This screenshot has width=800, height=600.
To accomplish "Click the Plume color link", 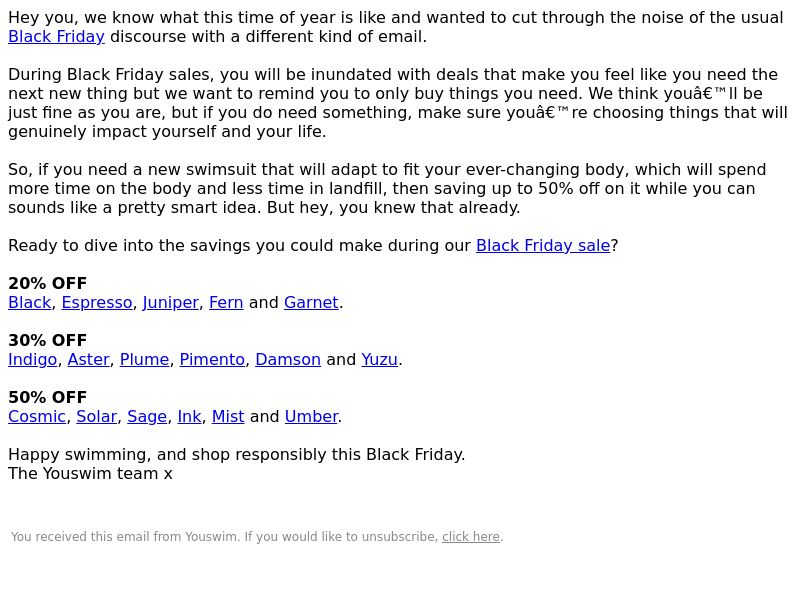I will point(144,360).
